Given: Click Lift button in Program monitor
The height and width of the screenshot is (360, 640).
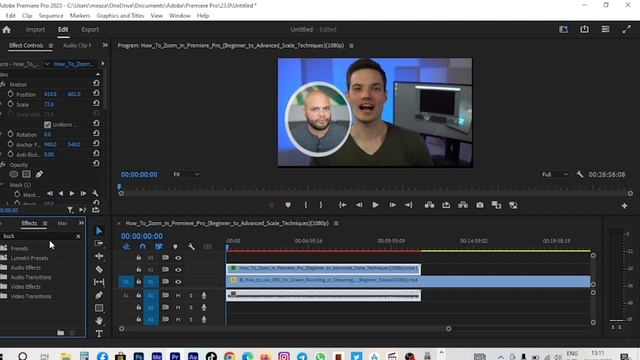Looking at the screenshot, I should 429,205.
